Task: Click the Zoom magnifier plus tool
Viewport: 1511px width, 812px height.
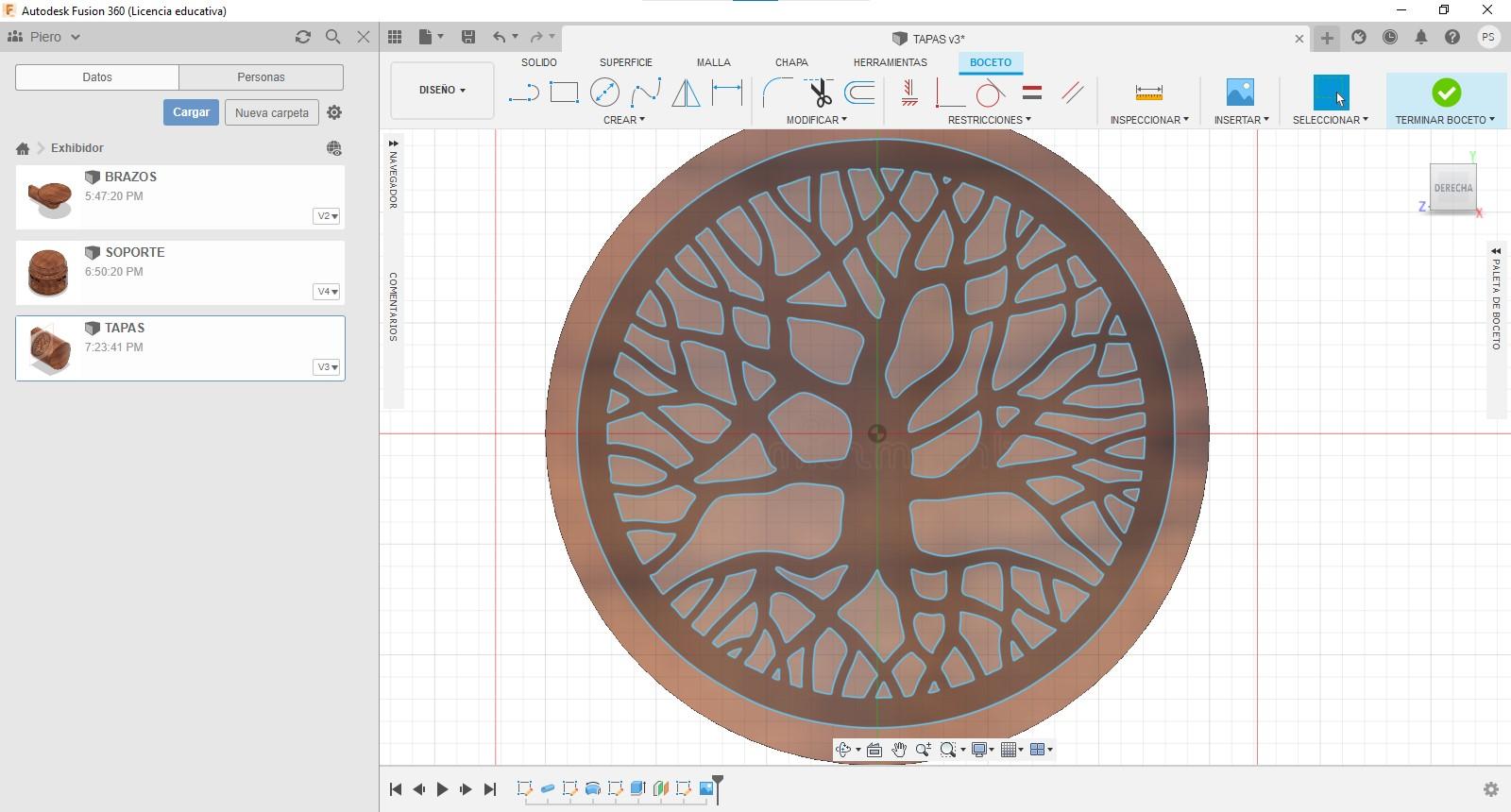Action: coord(923,750)
